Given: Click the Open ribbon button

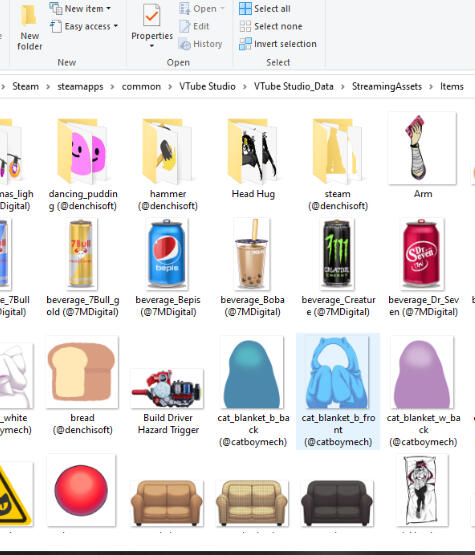Looking at the screenshot, I should (x=198, y=8).
